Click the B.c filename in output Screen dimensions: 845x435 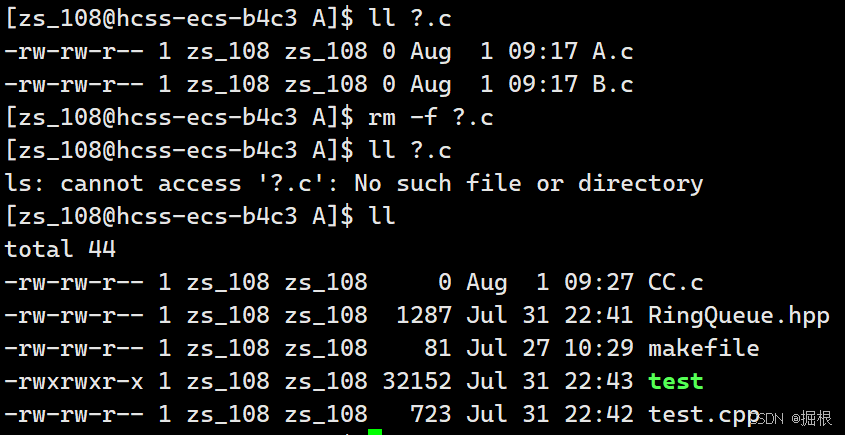pos(613,85)
